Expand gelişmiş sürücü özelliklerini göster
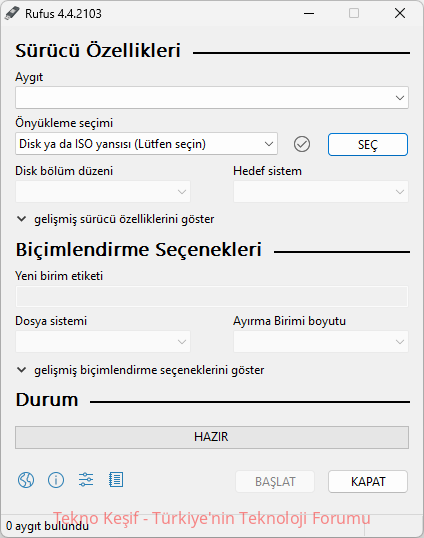 116,219
